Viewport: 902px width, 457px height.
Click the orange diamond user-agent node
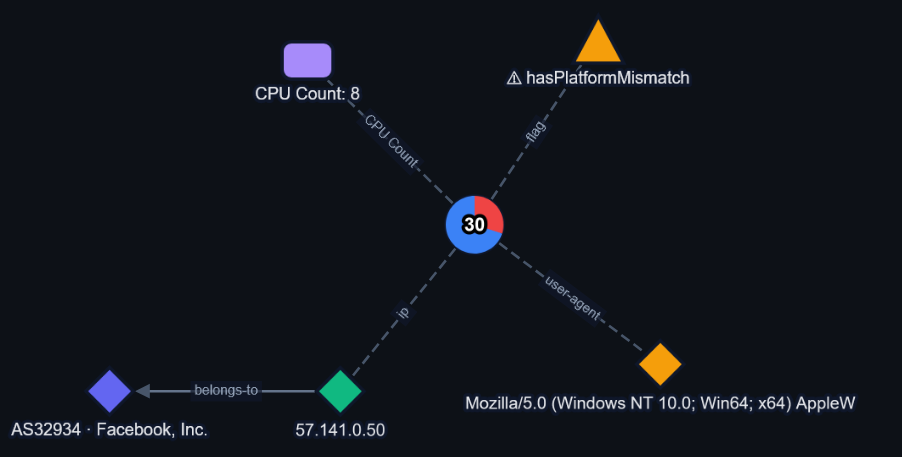[x=660, y=364]
